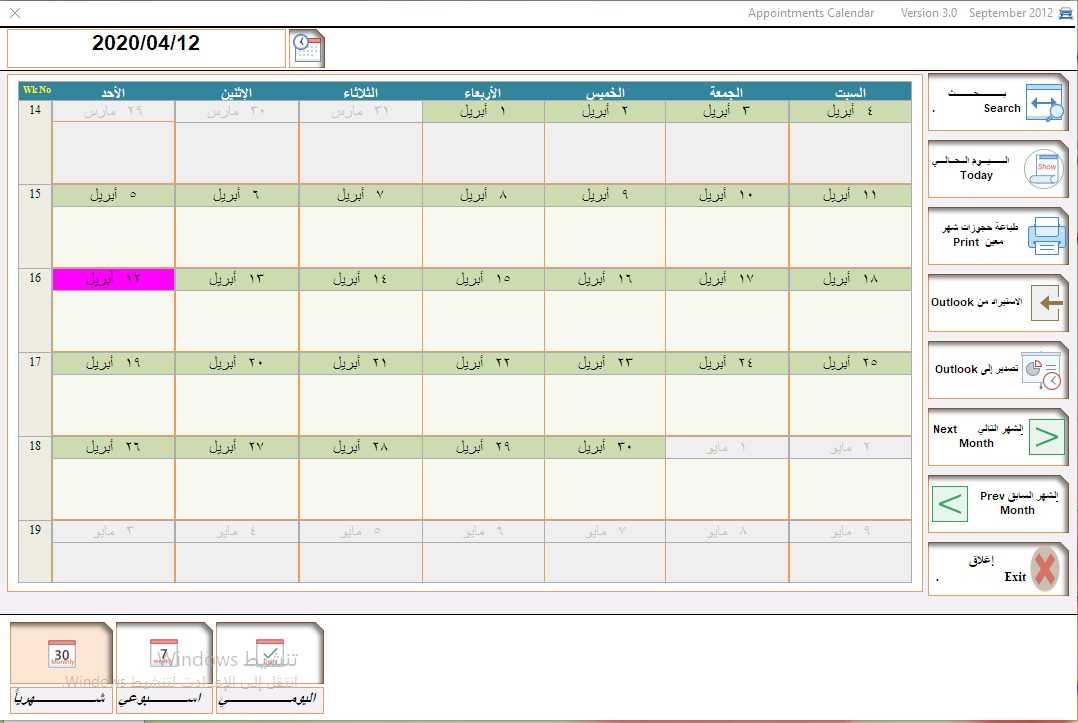Click the Search button label
The width and height of the screenshot is (1078, 723).
tap(1002, 108)
